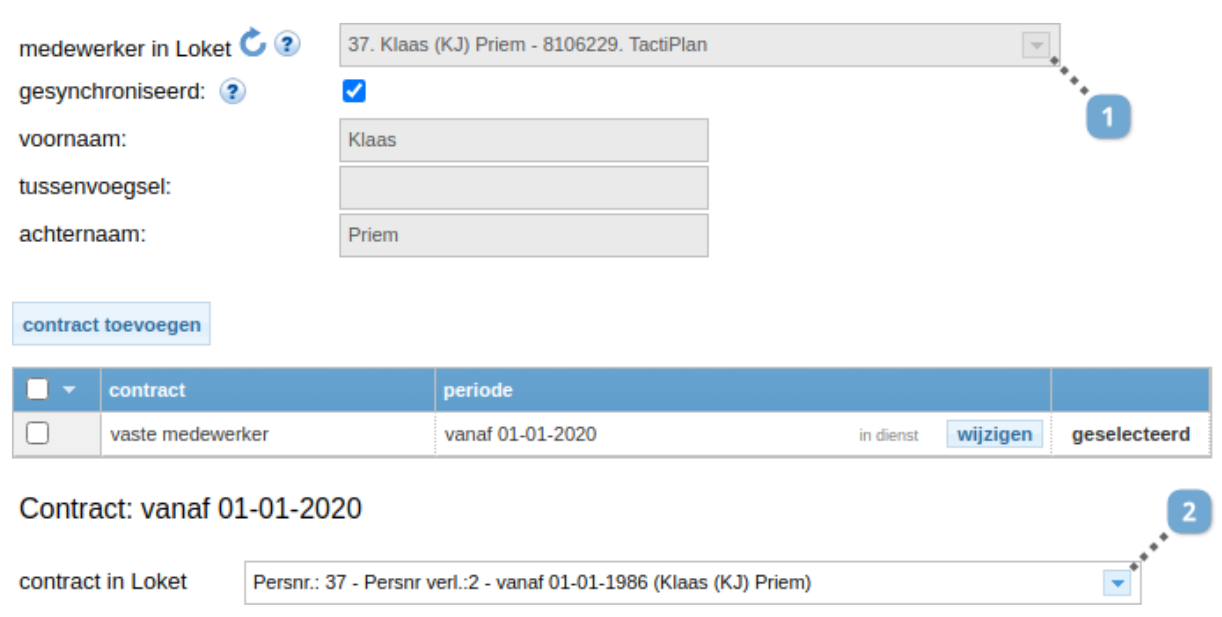Click the contract toevoegen button
Viewport: 1222px width, 617px height.
tap(112, 324)
